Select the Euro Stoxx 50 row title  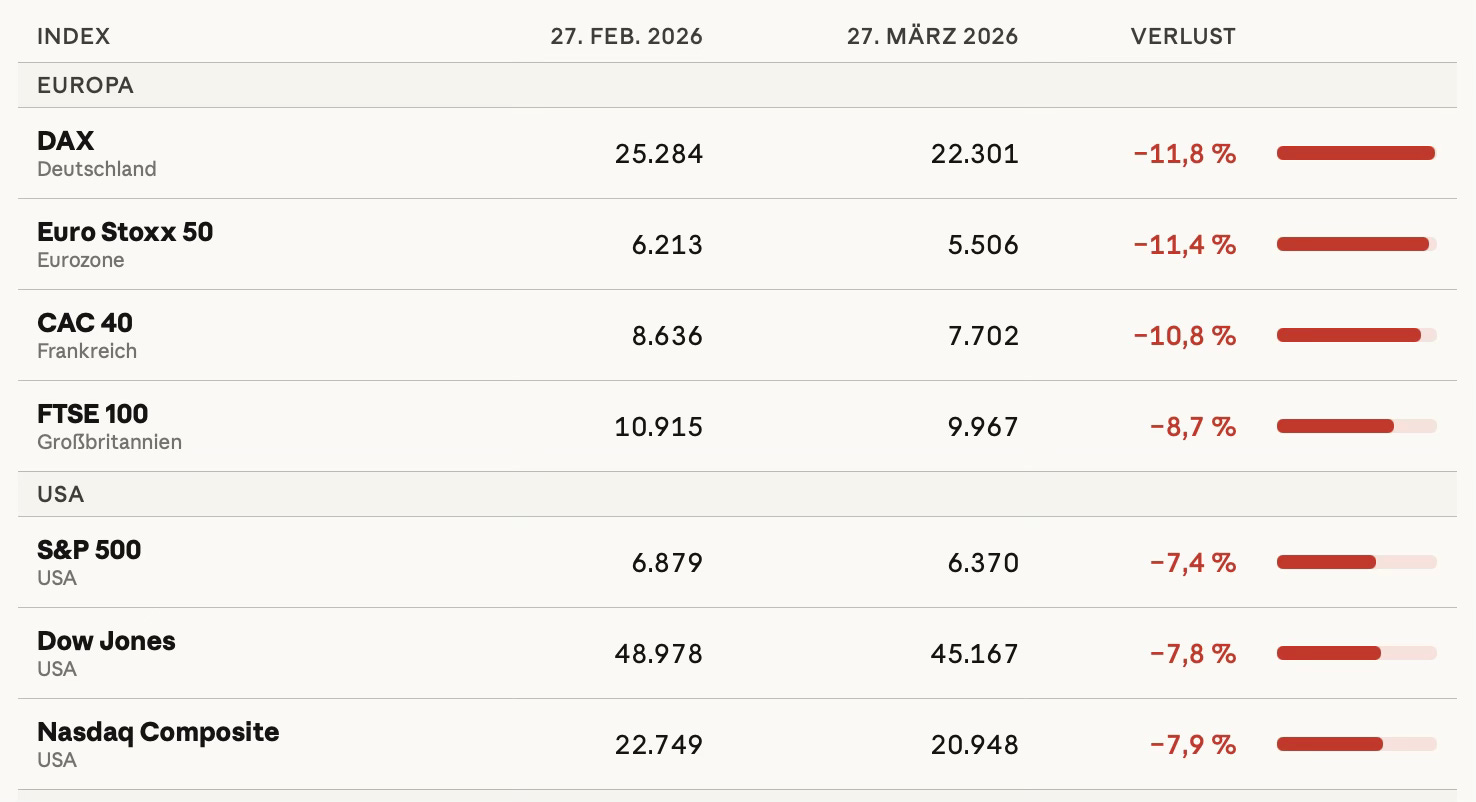(125, 232)
